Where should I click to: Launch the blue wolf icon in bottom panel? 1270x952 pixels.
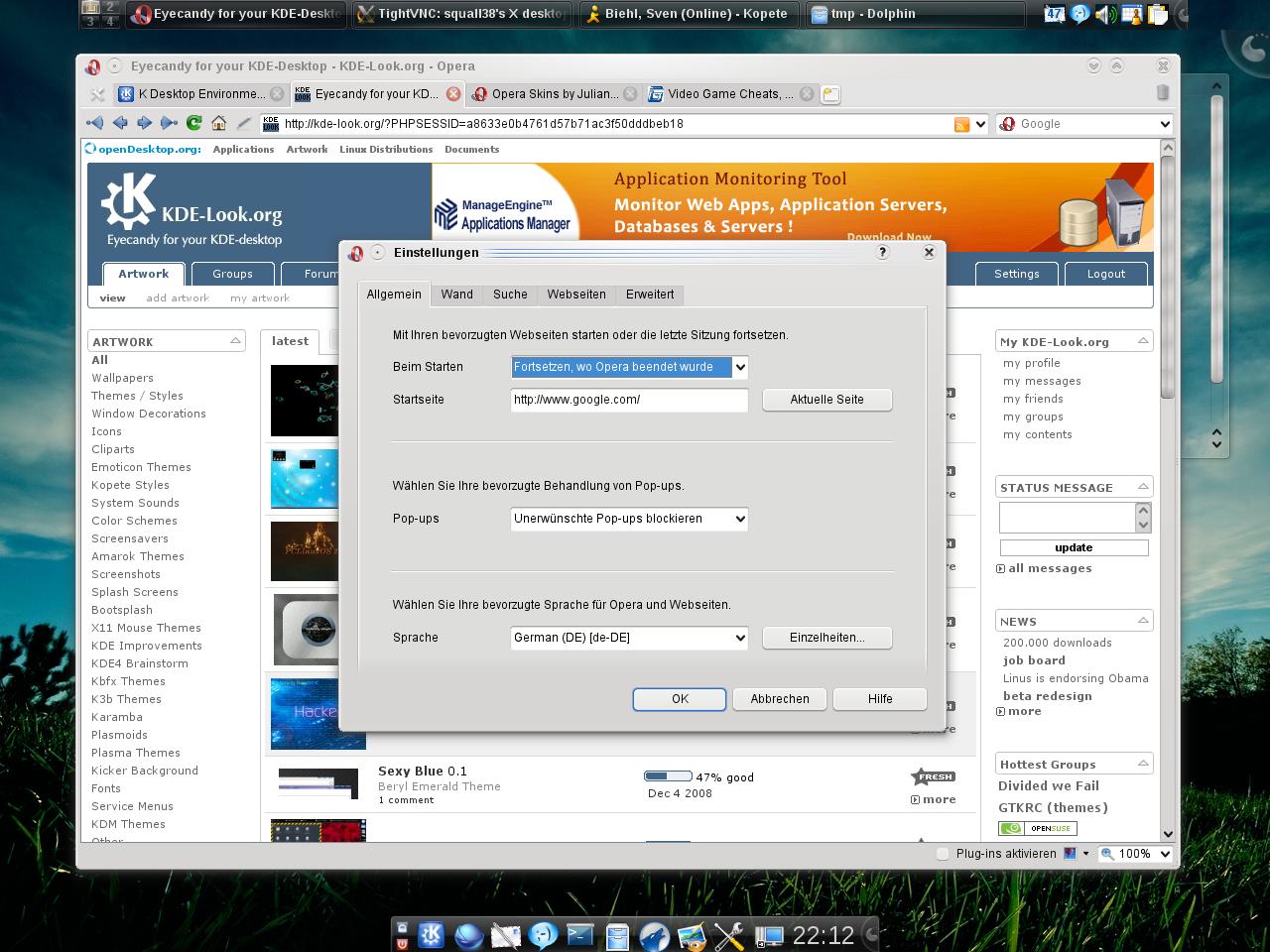click(655, 934)
